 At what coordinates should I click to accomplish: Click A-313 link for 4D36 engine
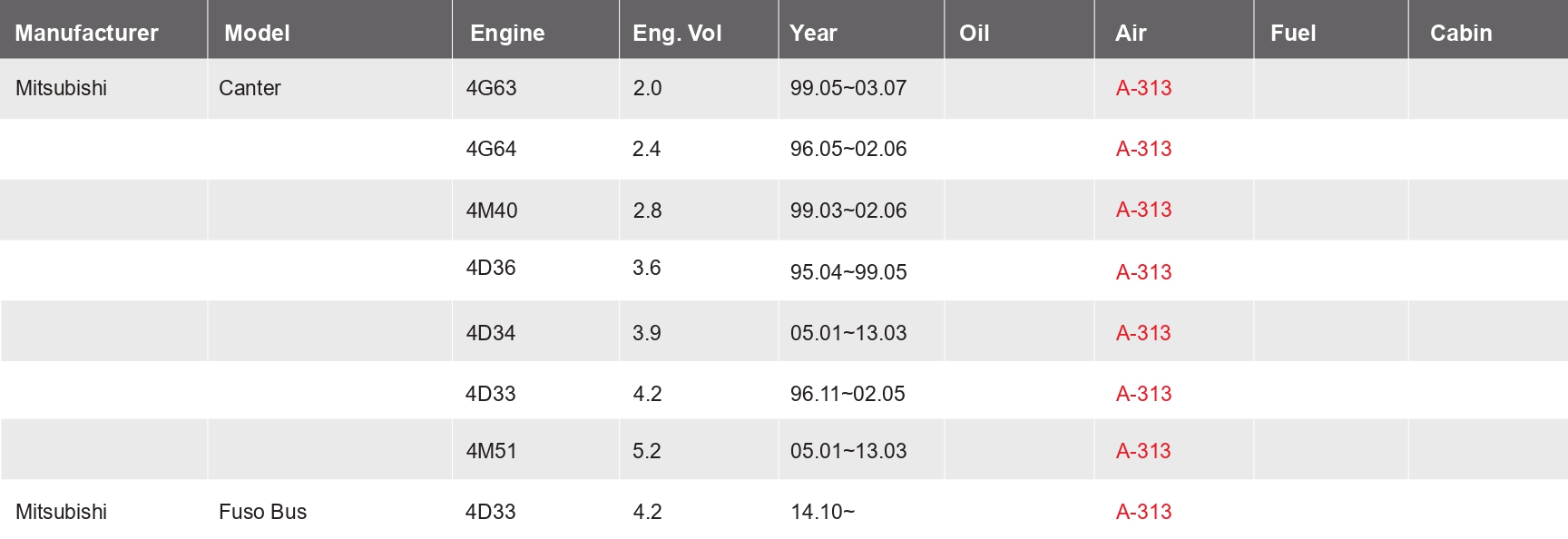pos(1143,272)
